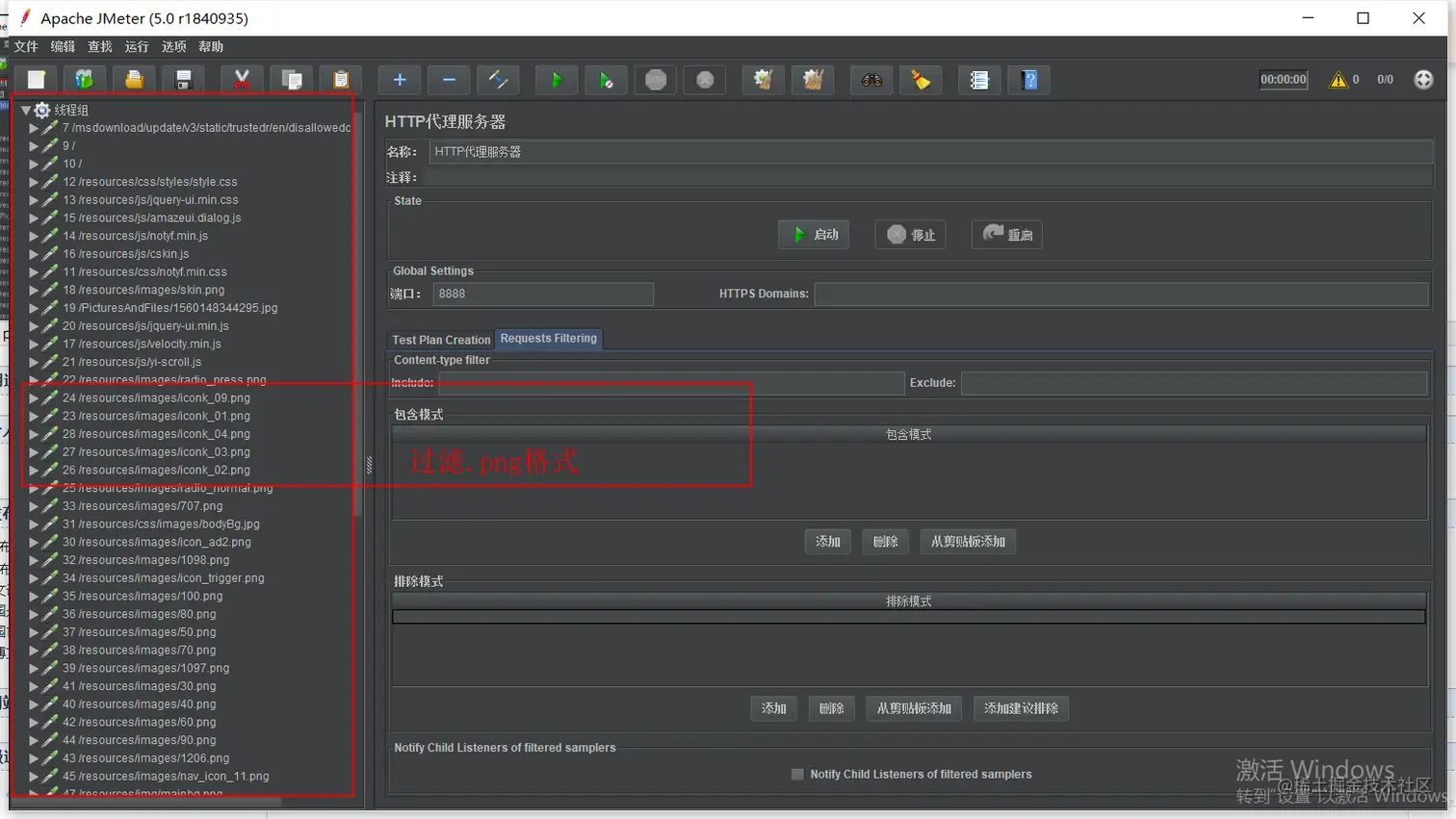This screenshot has width=1456, height=819.
Task: Click the Content-type Exclude field
Action: [x=1194, y=383]
